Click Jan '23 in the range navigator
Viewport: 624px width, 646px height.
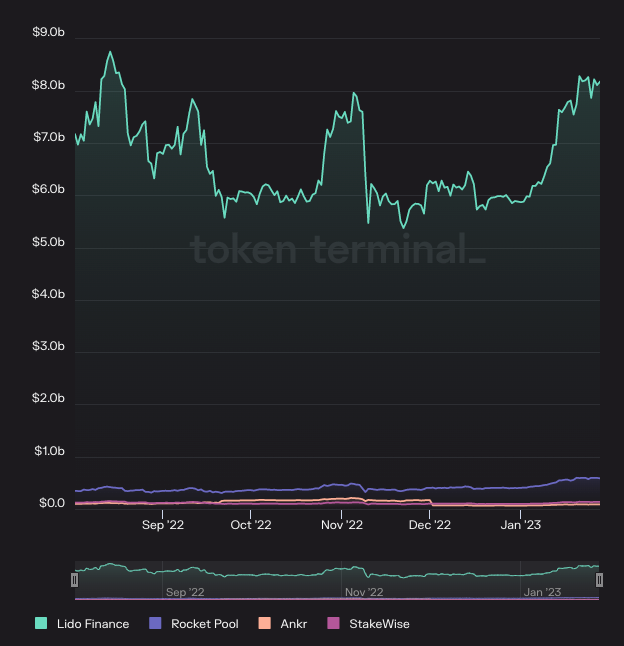(x=542, y=592)
